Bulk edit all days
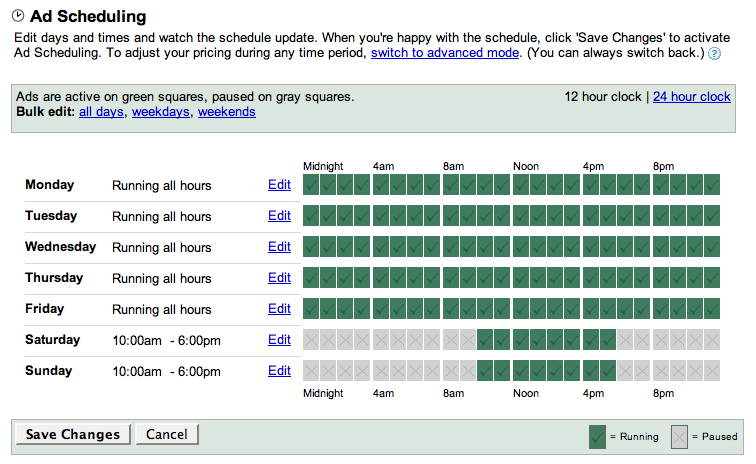 tap(102, 112)
